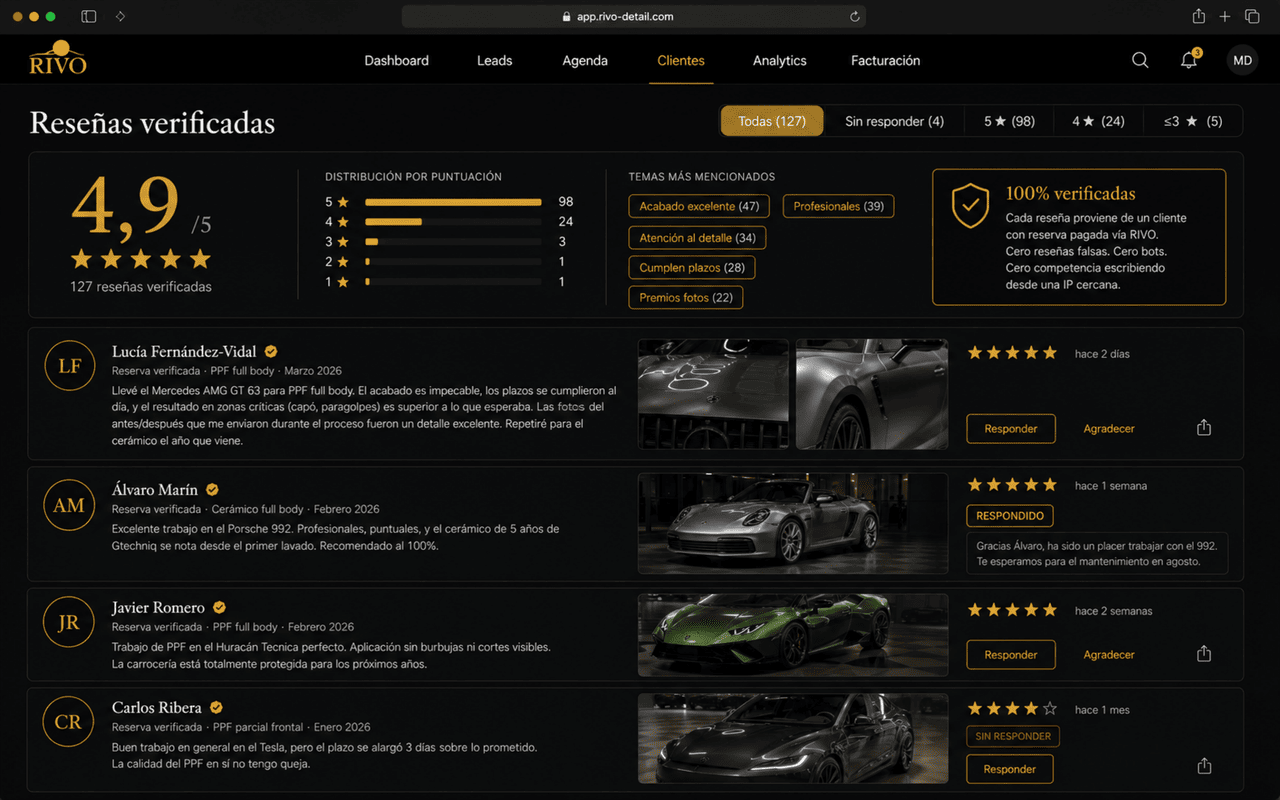The image size is (1280, 800).
Task: Open new tab with plus icon
Action: pos(1225,17)
